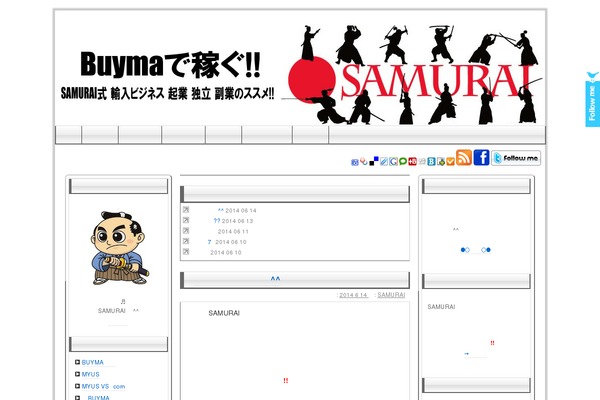The height and width of the screenshot is (400, 600).
Task: Click the Delicious black-and-blue squares bookmark icon
Action: (x=374, y=161)
